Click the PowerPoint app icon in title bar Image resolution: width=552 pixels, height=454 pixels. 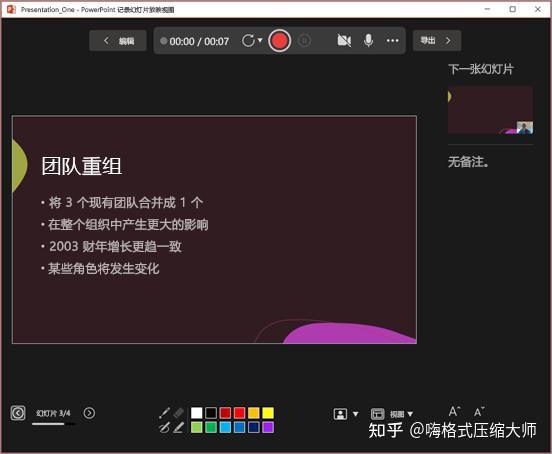coord(11,9)
